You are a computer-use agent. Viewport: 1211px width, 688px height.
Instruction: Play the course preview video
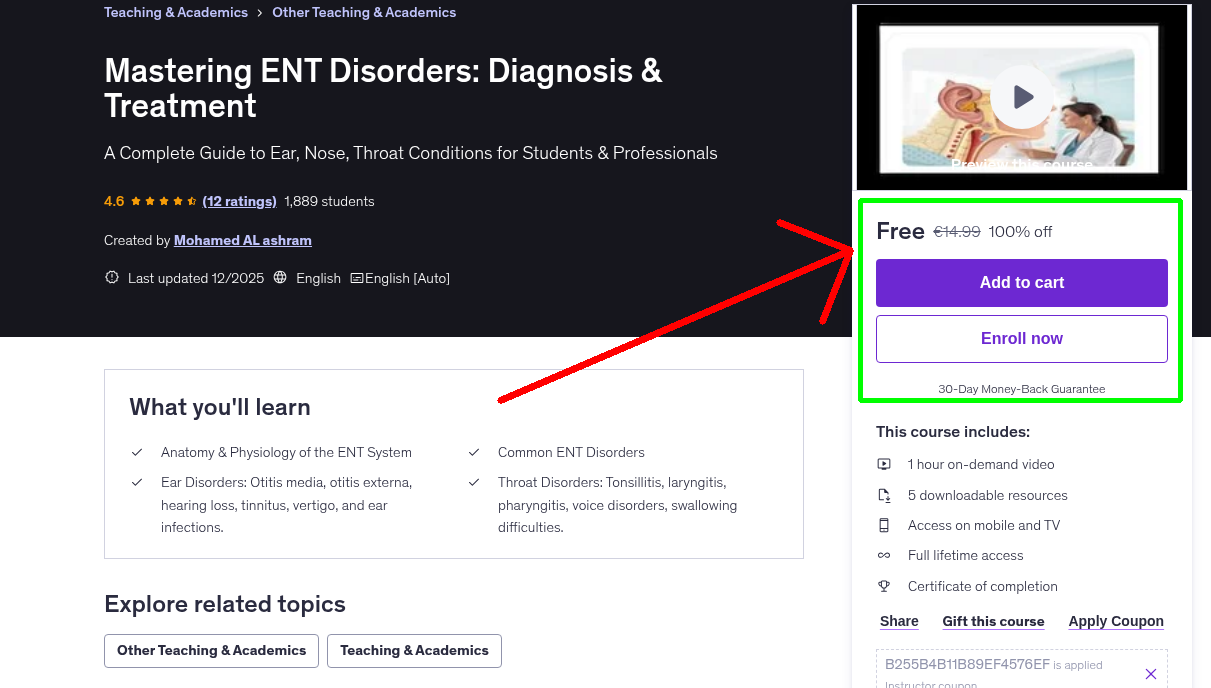tap(1021, 96)
